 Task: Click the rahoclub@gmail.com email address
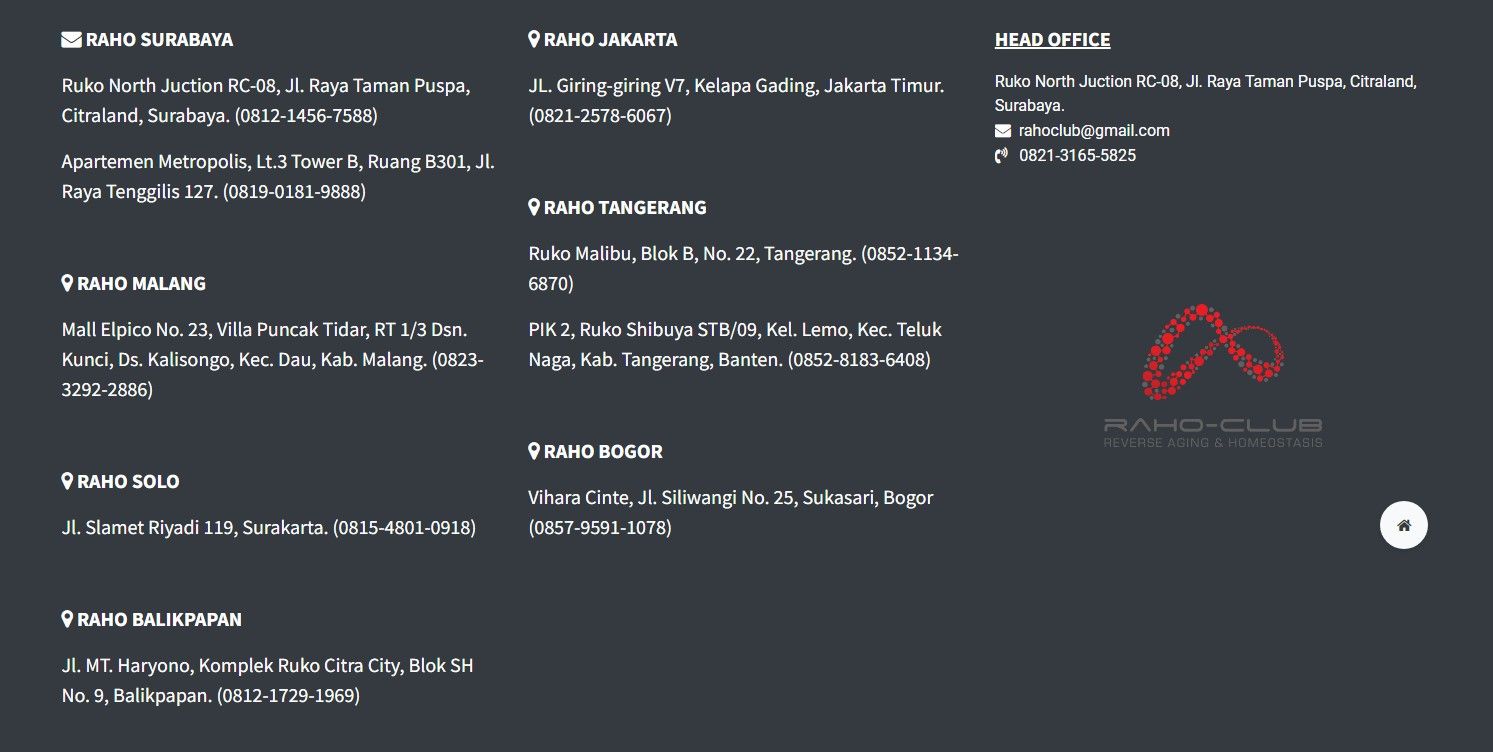[1094, 131]
